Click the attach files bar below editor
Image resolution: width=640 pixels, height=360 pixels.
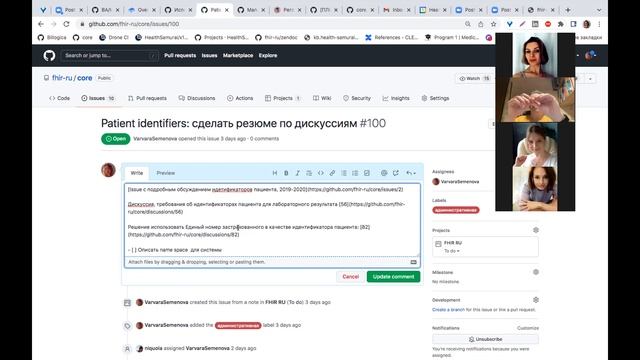click(272, 262)
